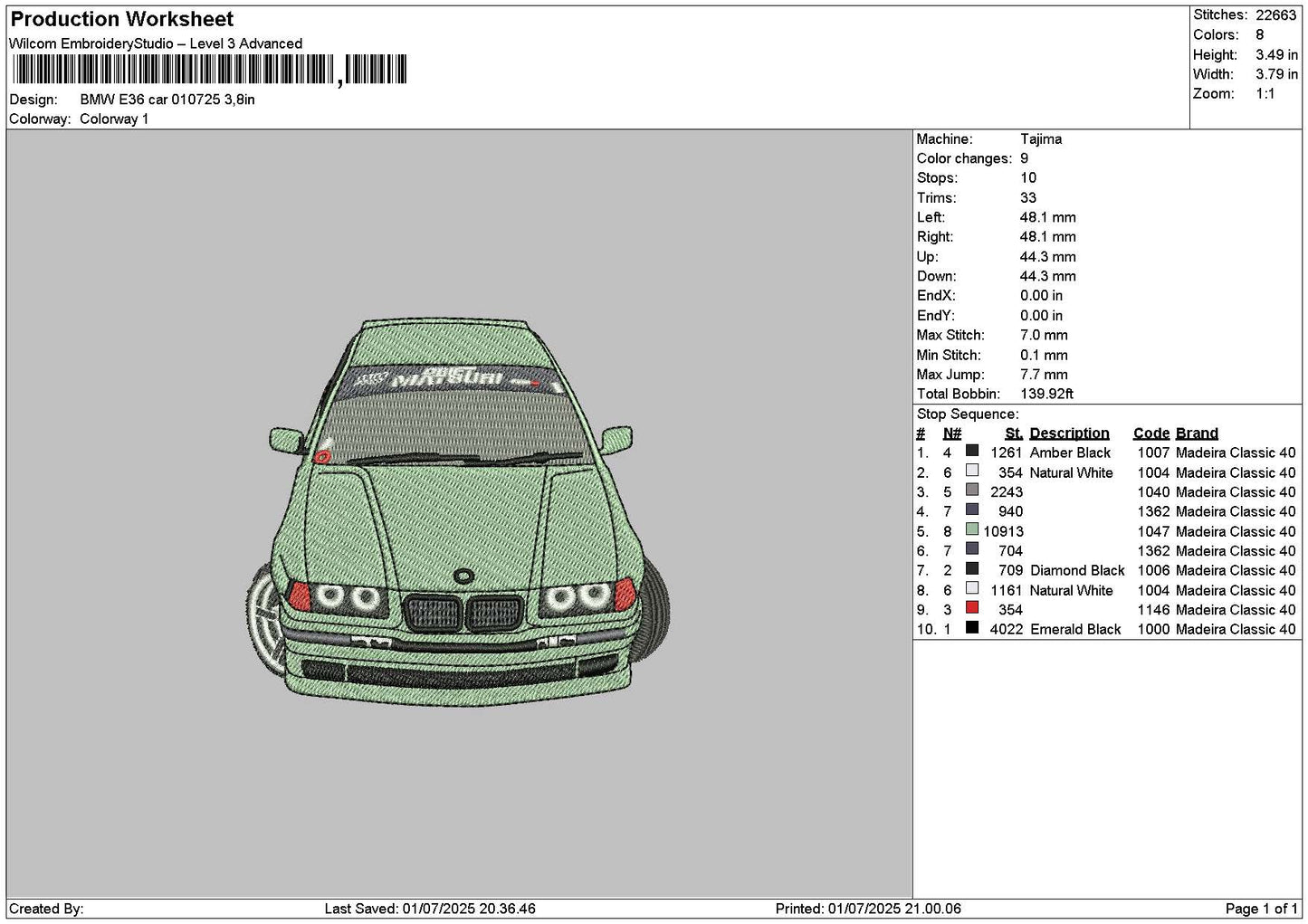Click stitch count 2243 in row 3

click(x=1007, y=492)
